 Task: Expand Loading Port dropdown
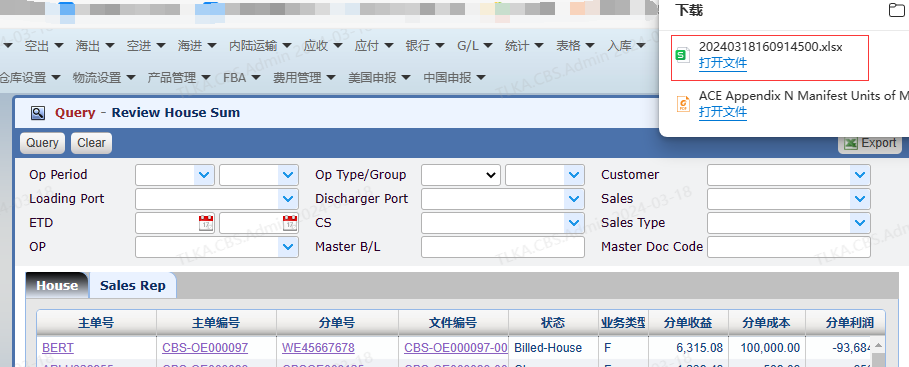coord(288,199)
